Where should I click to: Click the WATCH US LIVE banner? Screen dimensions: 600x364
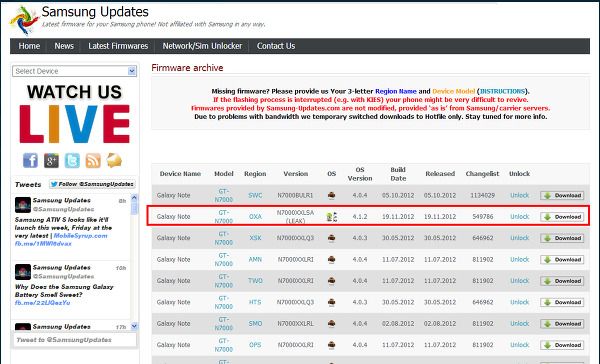[75, 114]
